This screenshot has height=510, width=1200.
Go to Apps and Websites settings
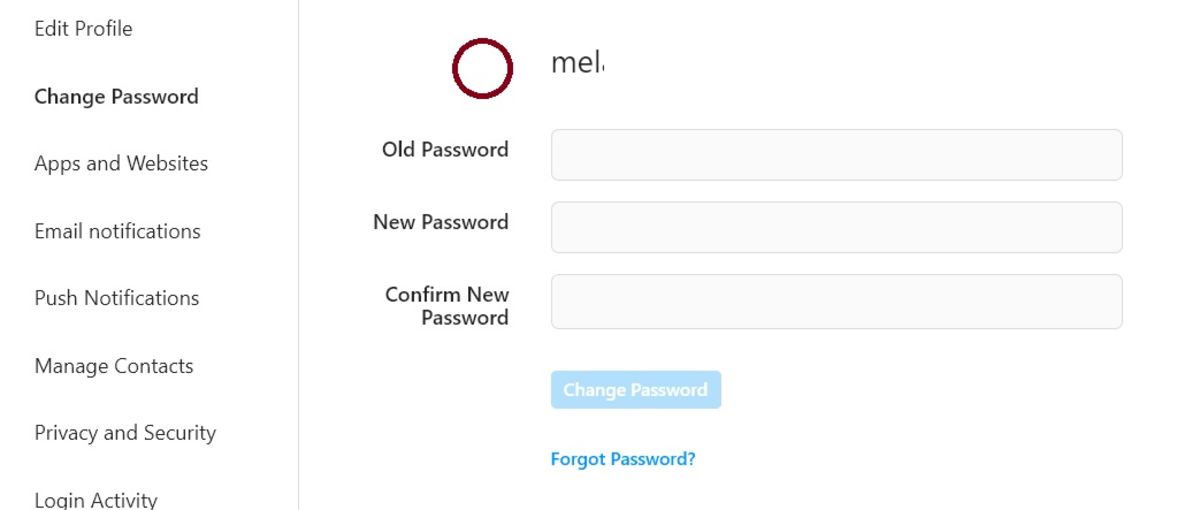pyautogui.click(x=121, y=164)
